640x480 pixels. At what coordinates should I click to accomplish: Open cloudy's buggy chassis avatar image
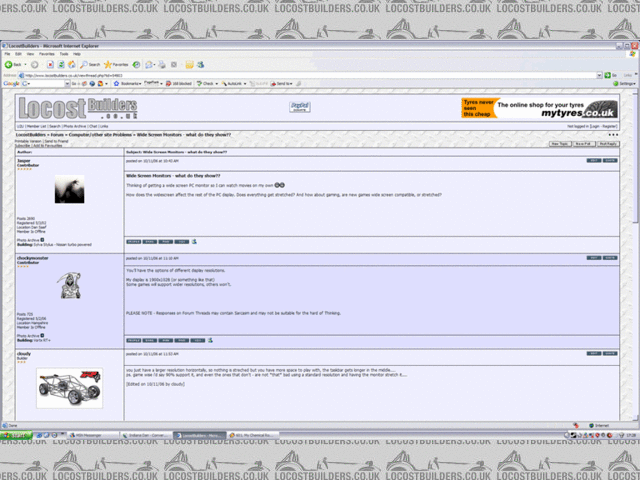click(x=69, y=388)
